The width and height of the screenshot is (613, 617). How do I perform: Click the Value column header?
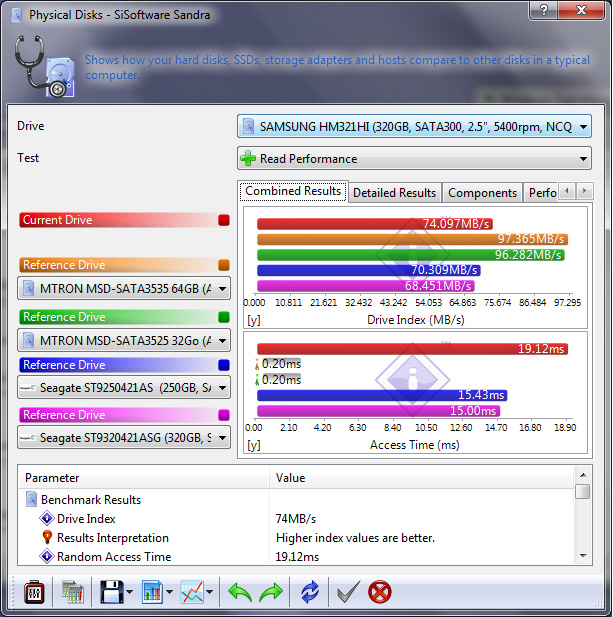click(421, 478)
